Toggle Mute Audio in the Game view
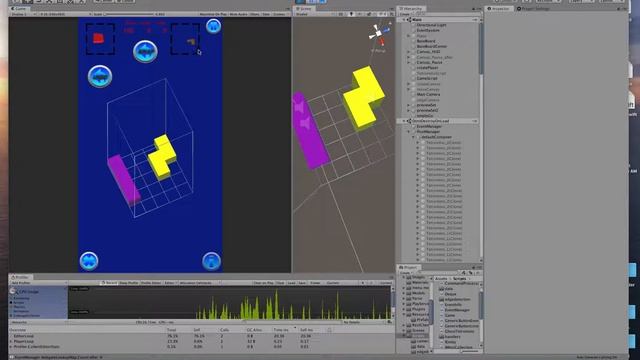640x360 pixels. 238,14
